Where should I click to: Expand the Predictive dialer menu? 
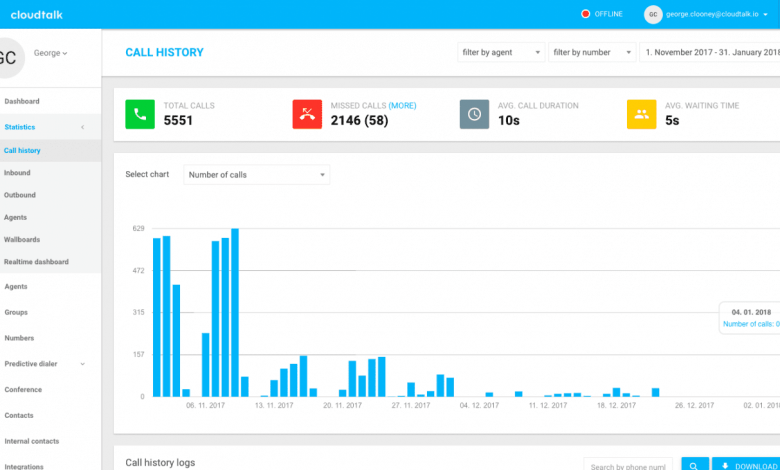click(x=82, y=364)
